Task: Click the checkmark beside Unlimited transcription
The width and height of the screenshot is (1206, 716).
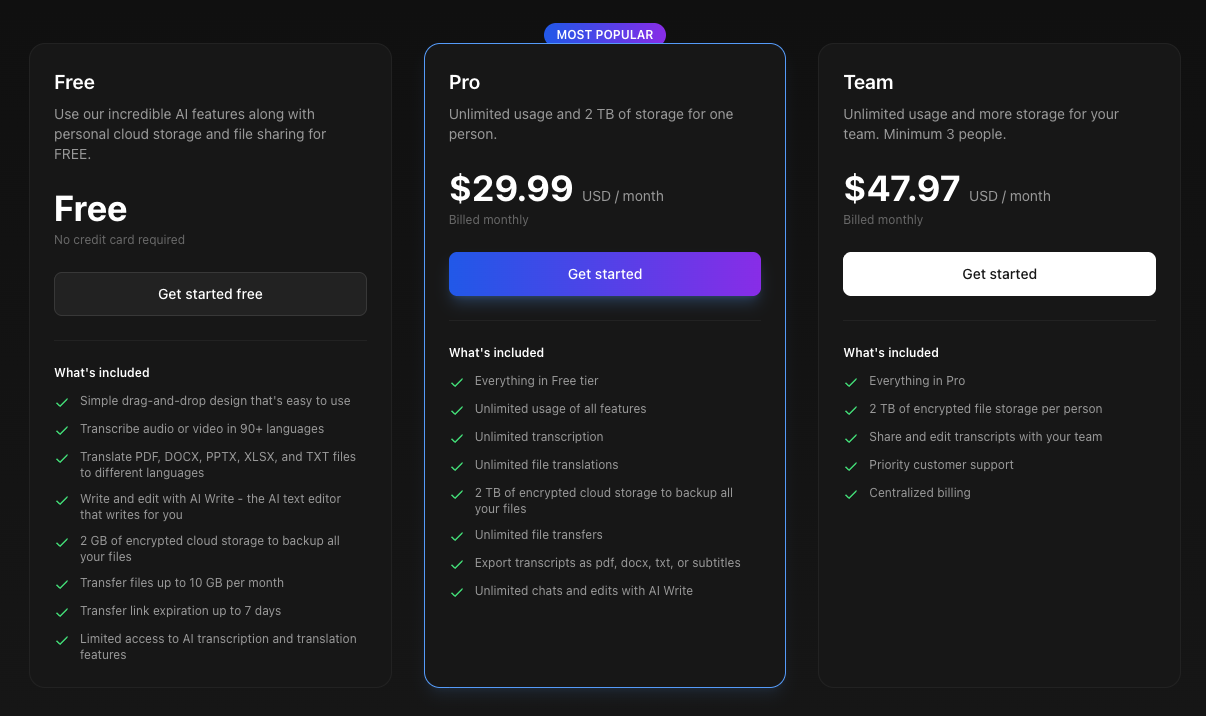Action: click(x=457, y=437)
